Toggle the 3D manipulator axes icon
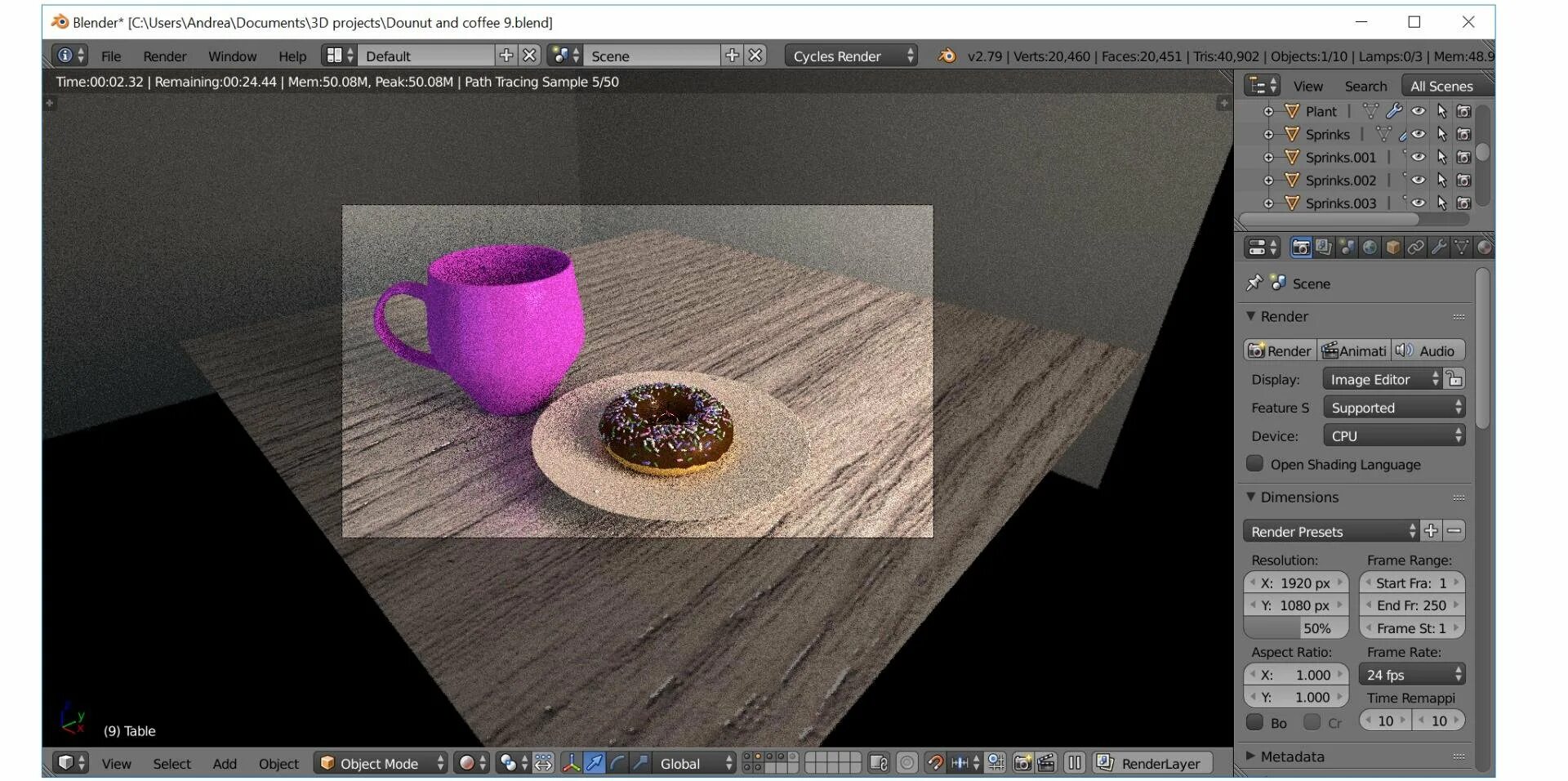 click(x=571, y=763)
